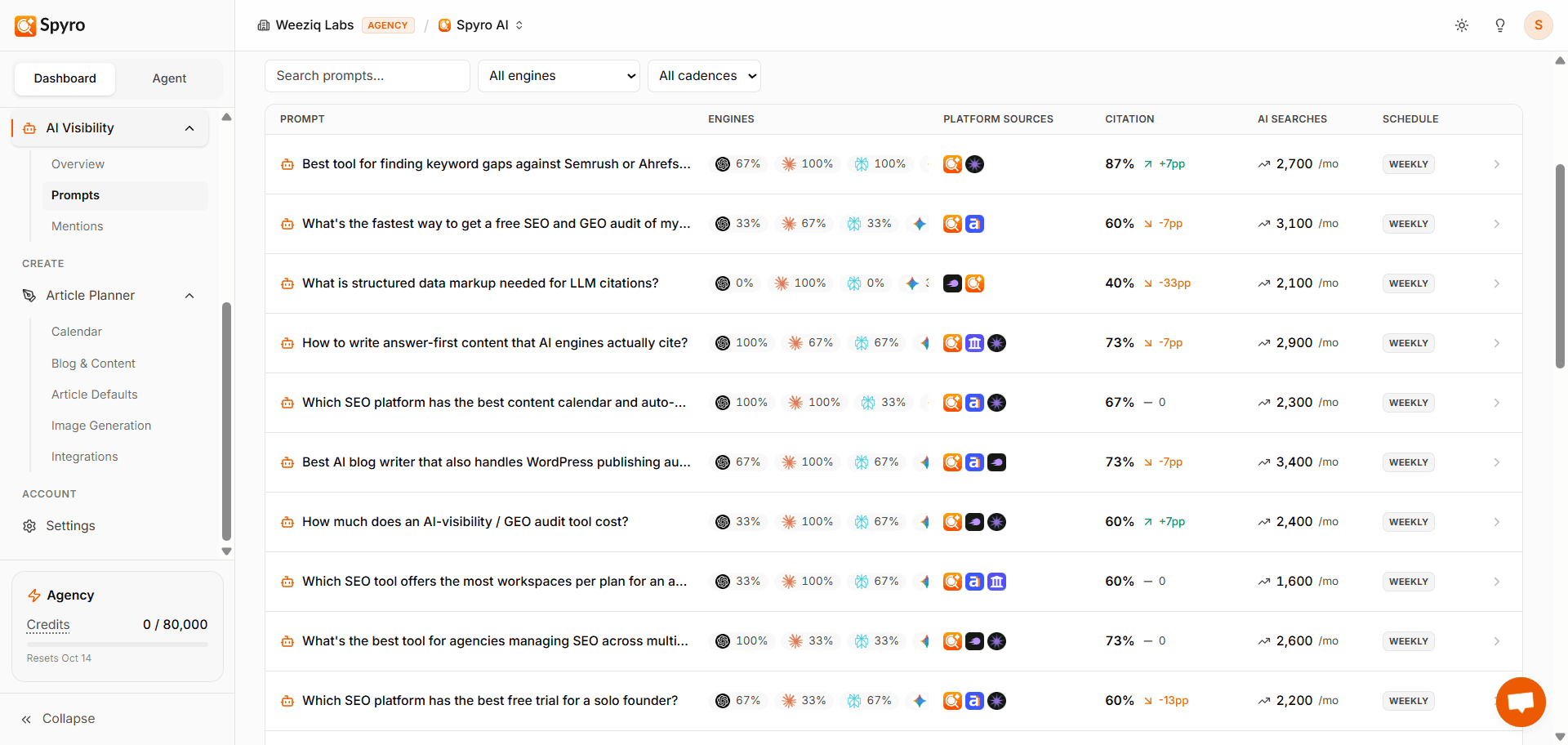1568x745 pixels.
Task: Click the robot icon beside 'How much does an AI-visibility' prompt
Action: 287,522
